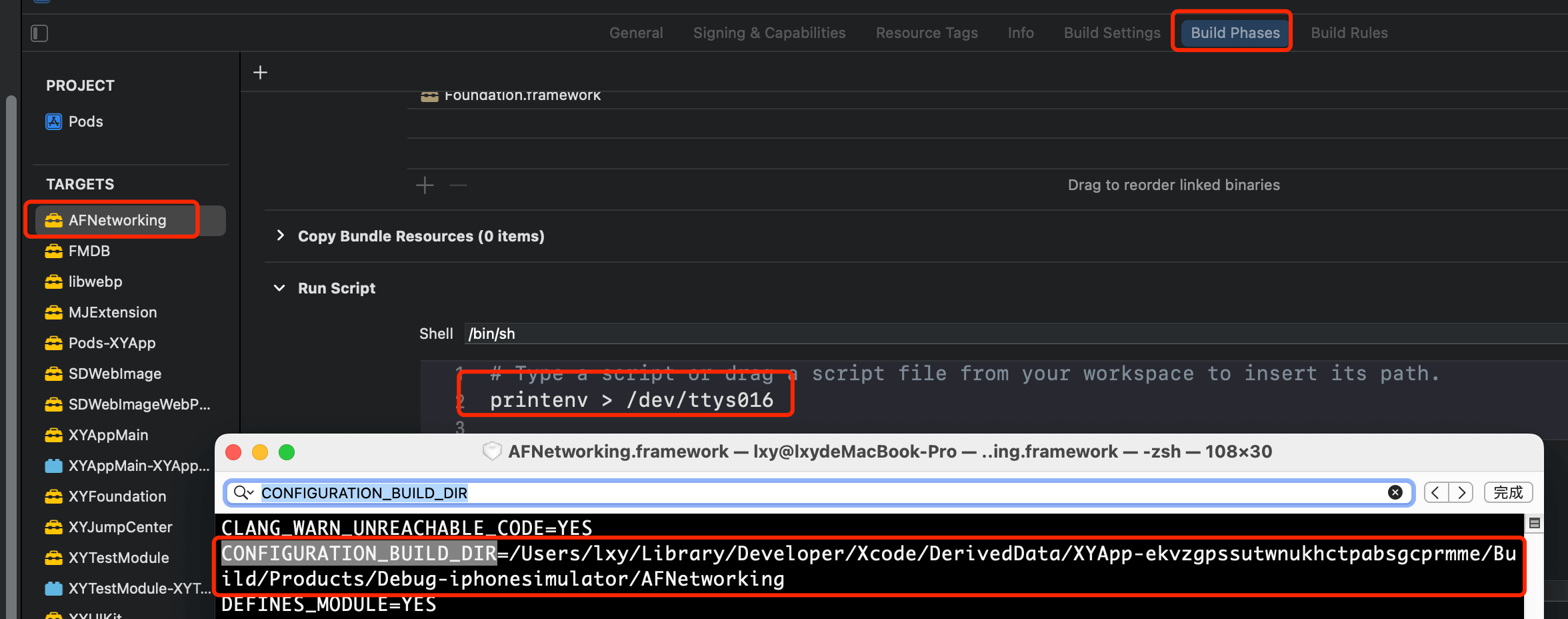Screen dimensions: 1568x619
Task: Switch to the Signing & Capabilities tab
Action: [x=769, y=33]
